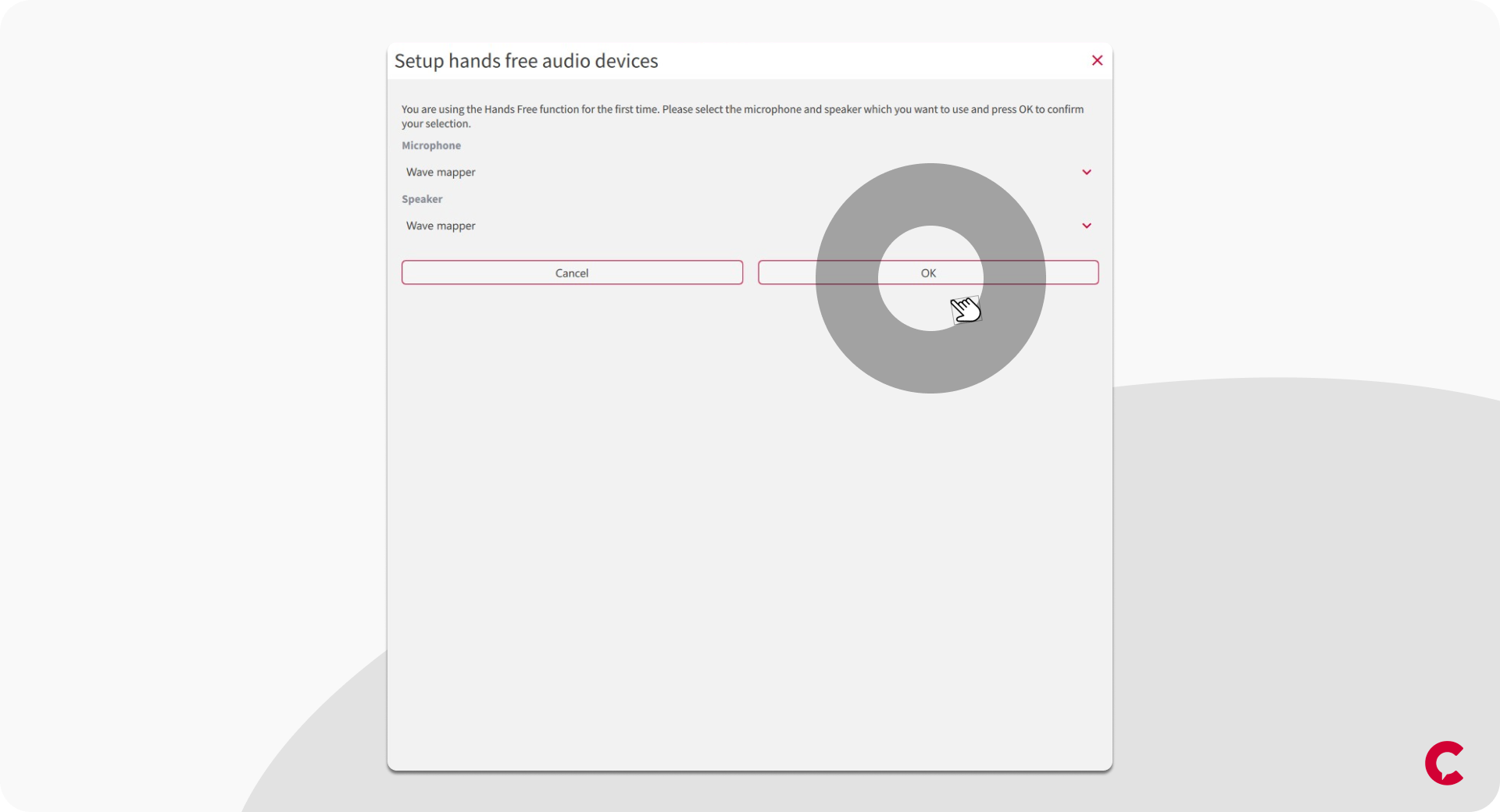Expand the Speaker dropdown chevron
This screenshot has height=812, width=1500.
[1086, 226]
